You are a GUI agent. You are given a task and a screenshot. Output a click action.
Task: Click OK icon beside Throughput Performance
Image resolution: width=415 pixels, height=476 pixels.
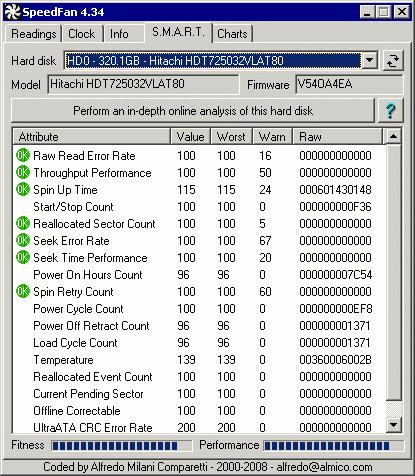(23, 172)
